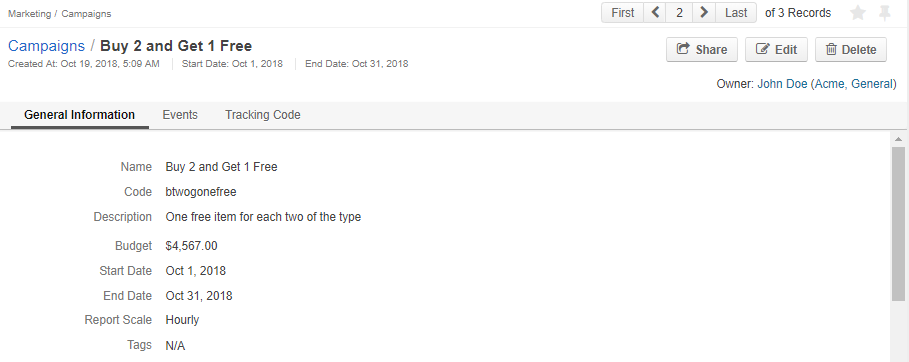Select the current record number 2
Viewport: 909px width, 362px height.
point(679,12)
